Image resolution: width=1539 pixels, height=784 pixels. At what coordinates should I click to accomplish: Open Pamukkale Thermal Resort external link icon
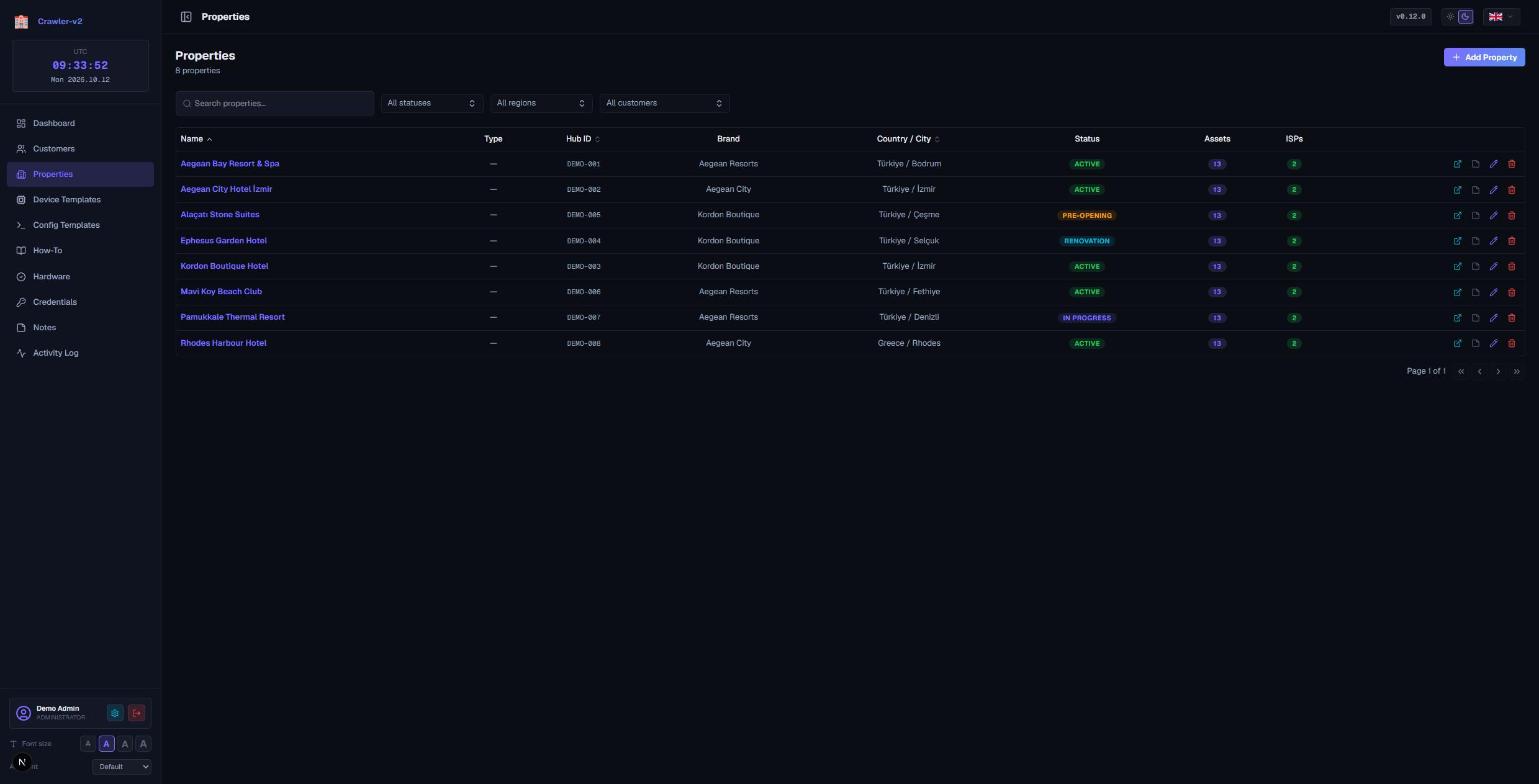(1457, 318)
